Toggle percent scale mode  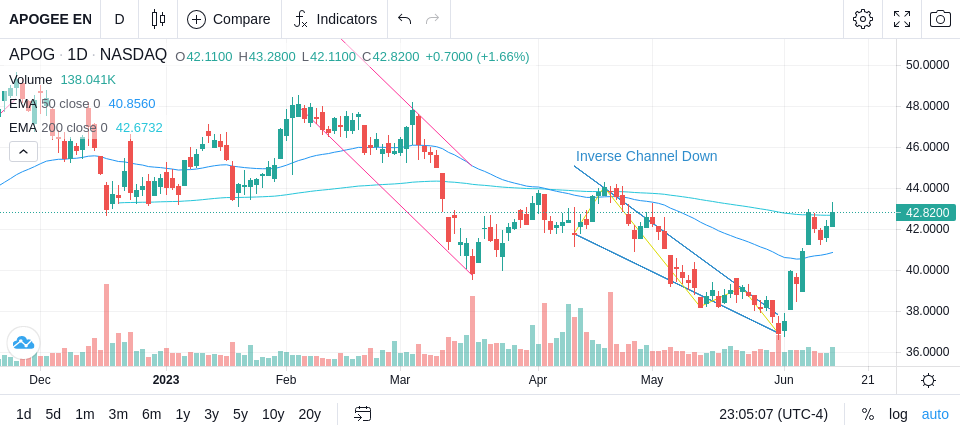click(868, 414)
